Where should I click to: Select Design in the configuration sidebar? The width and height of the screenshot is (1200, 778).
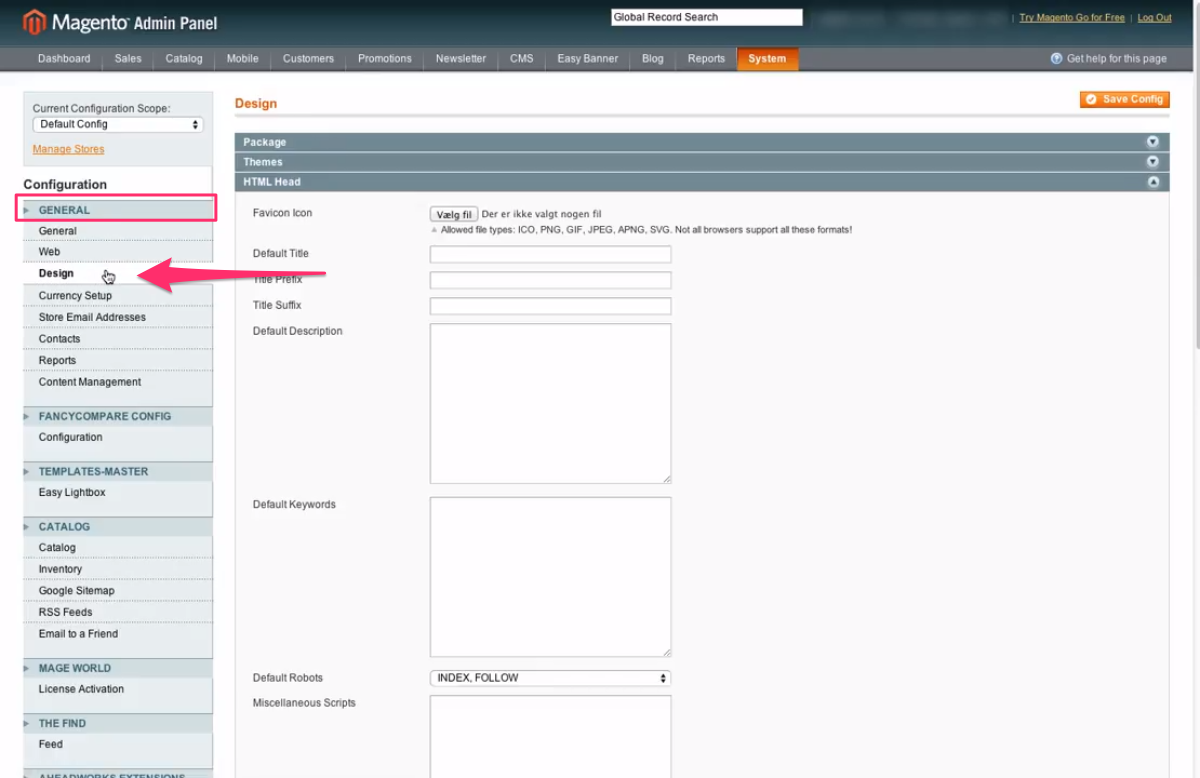point(118,273)
